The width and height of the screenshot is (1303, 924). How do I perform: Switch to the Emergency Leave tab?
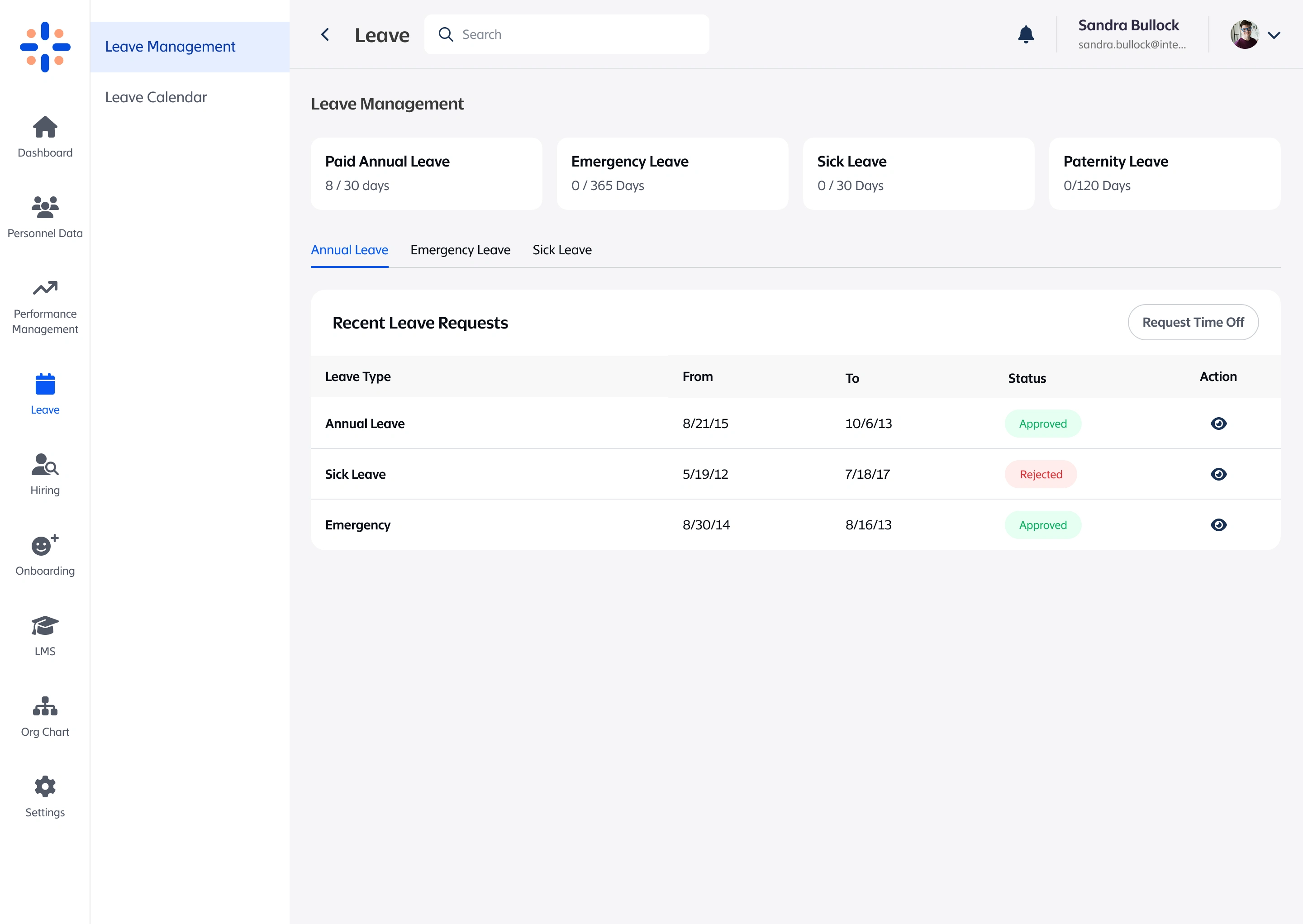[460, 250]
